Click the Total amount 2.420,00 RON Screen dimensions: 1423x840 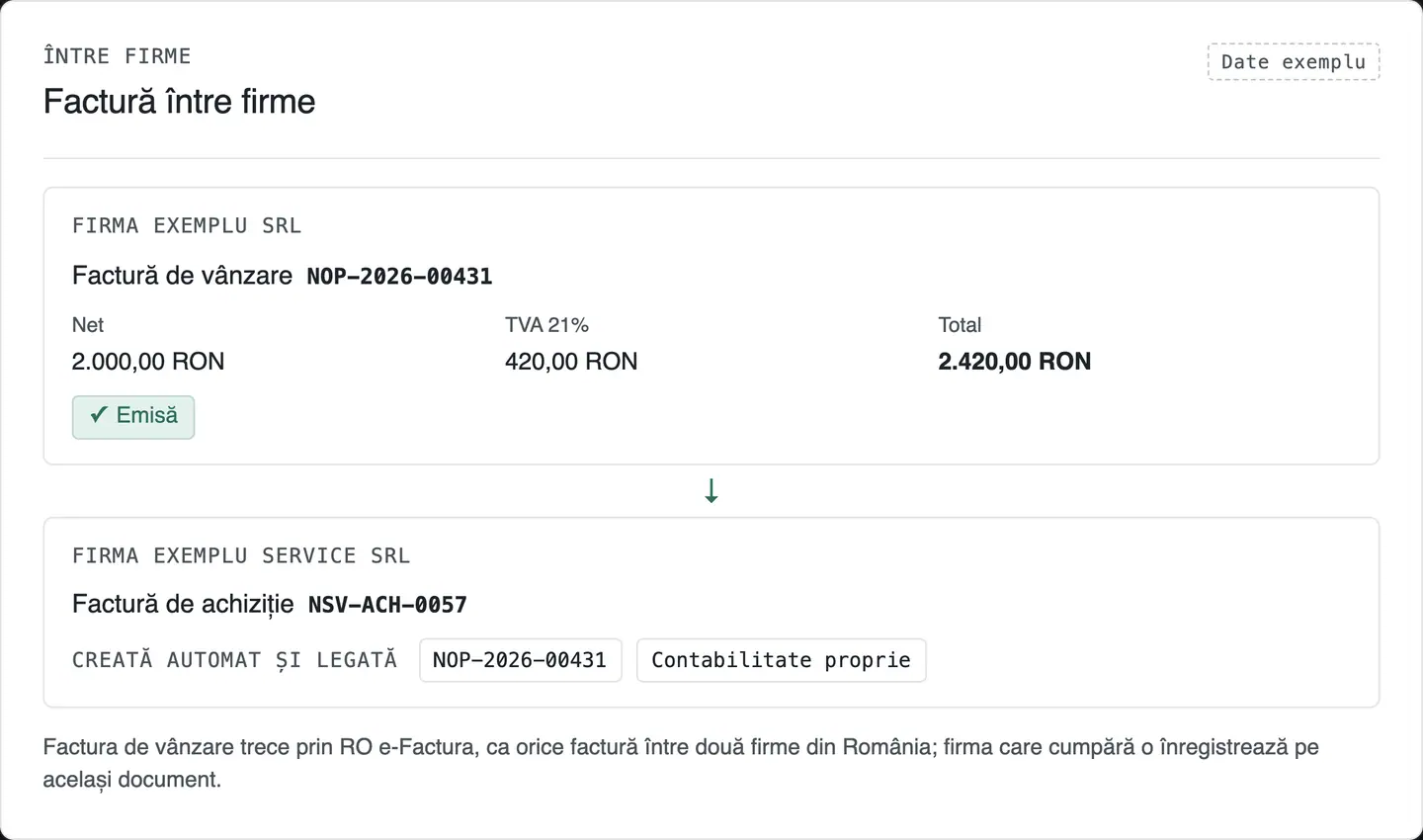(x=1015, y=362)
